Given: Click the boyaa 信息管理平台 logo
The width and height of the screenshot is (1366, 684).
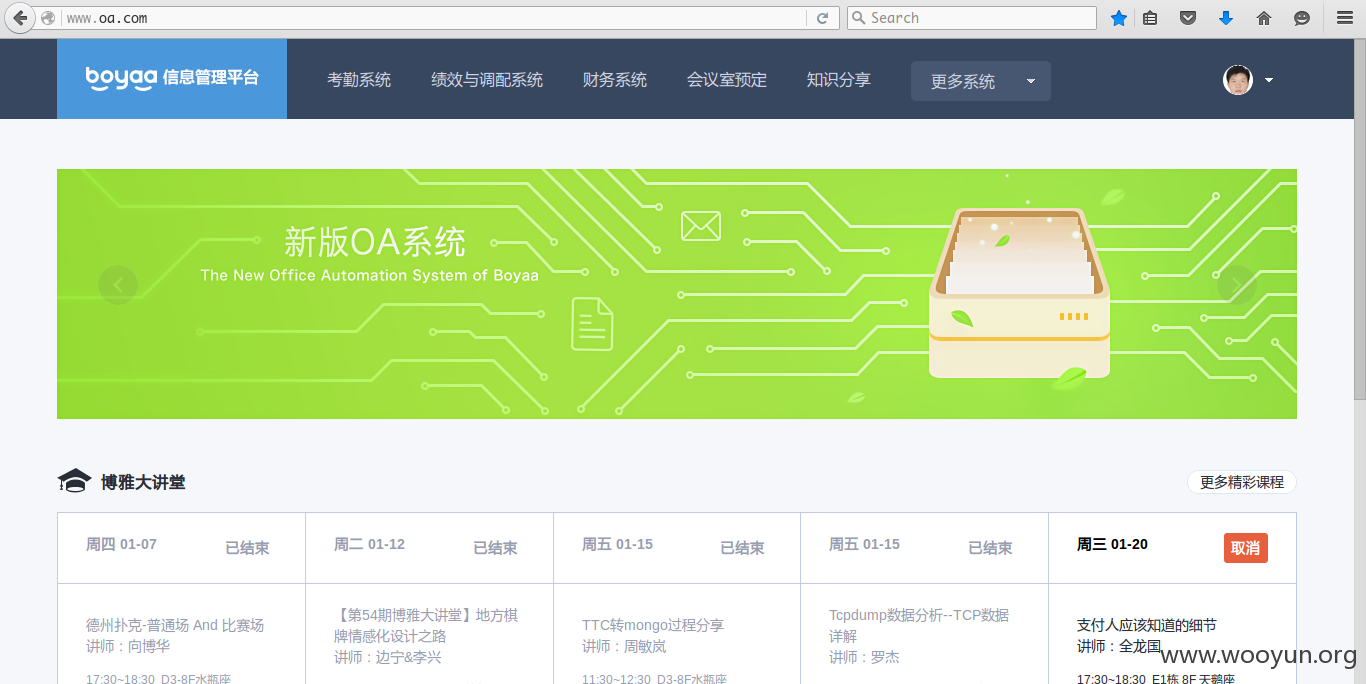Looking at the screenshot, I should 172,78.
